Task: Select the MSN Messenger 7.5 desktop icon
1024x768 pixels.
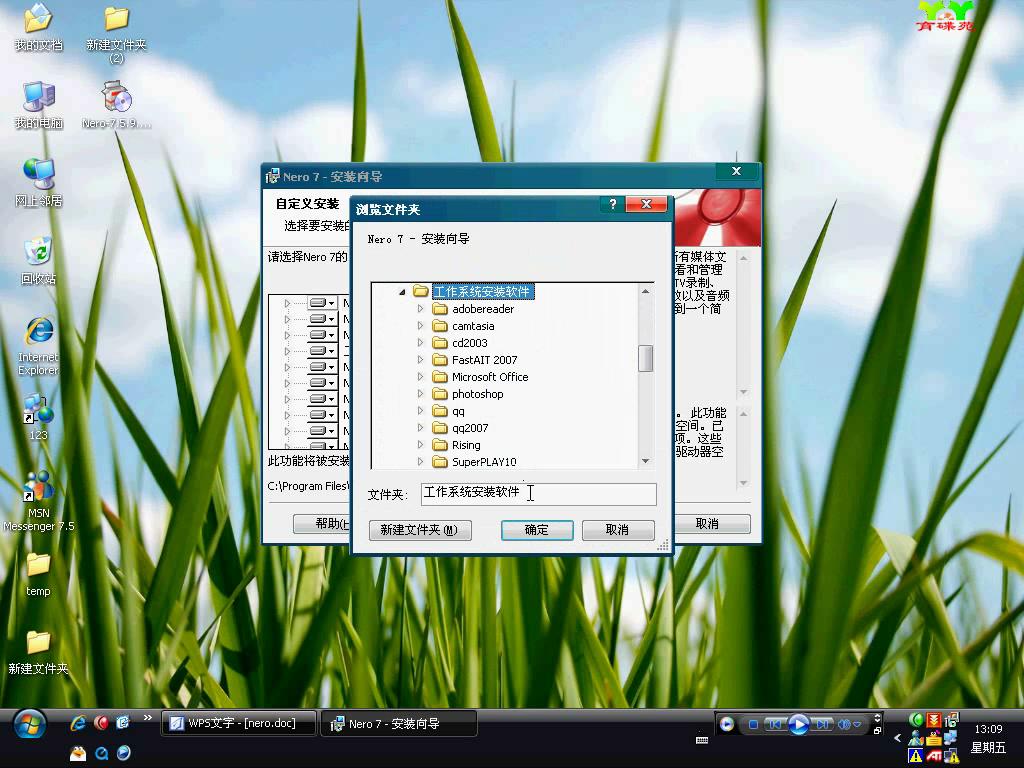Action: click(39, 502)
